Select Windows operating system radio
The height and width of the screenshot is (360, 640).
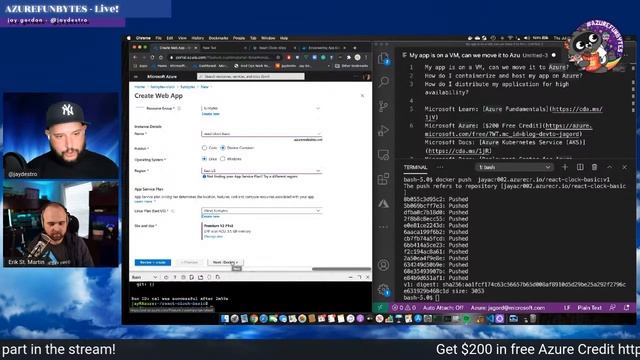pyautogui.click(x=223, y=159)
